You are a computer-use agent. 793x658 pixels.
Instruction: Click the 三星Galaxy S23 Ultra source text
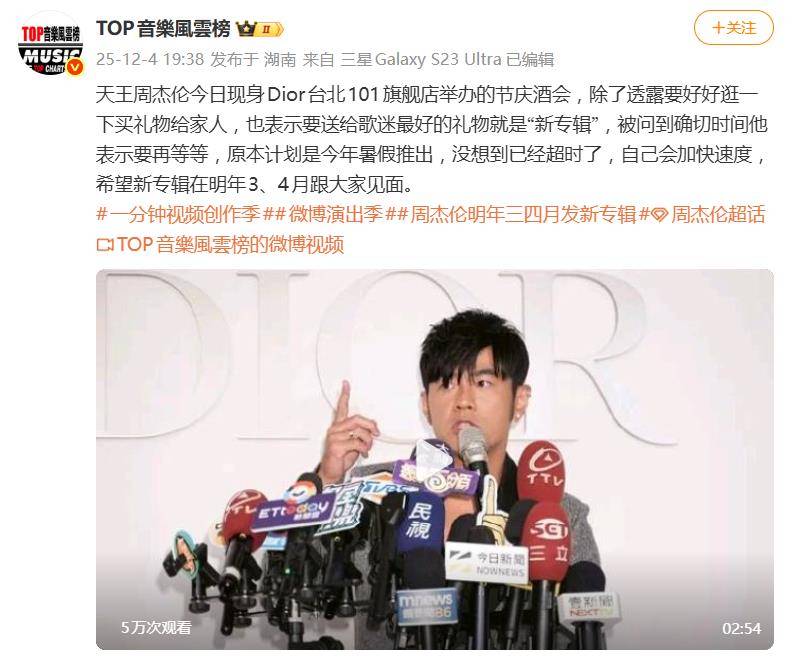(x=421, y=60)
